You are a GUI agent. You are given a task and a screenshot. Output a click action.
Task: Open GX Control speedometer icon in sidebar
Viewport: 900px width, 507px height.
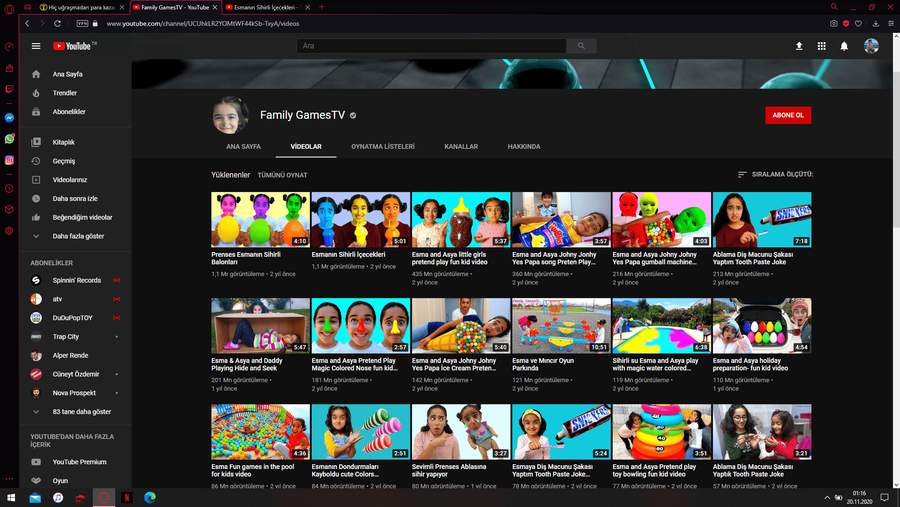coord(9,47)
